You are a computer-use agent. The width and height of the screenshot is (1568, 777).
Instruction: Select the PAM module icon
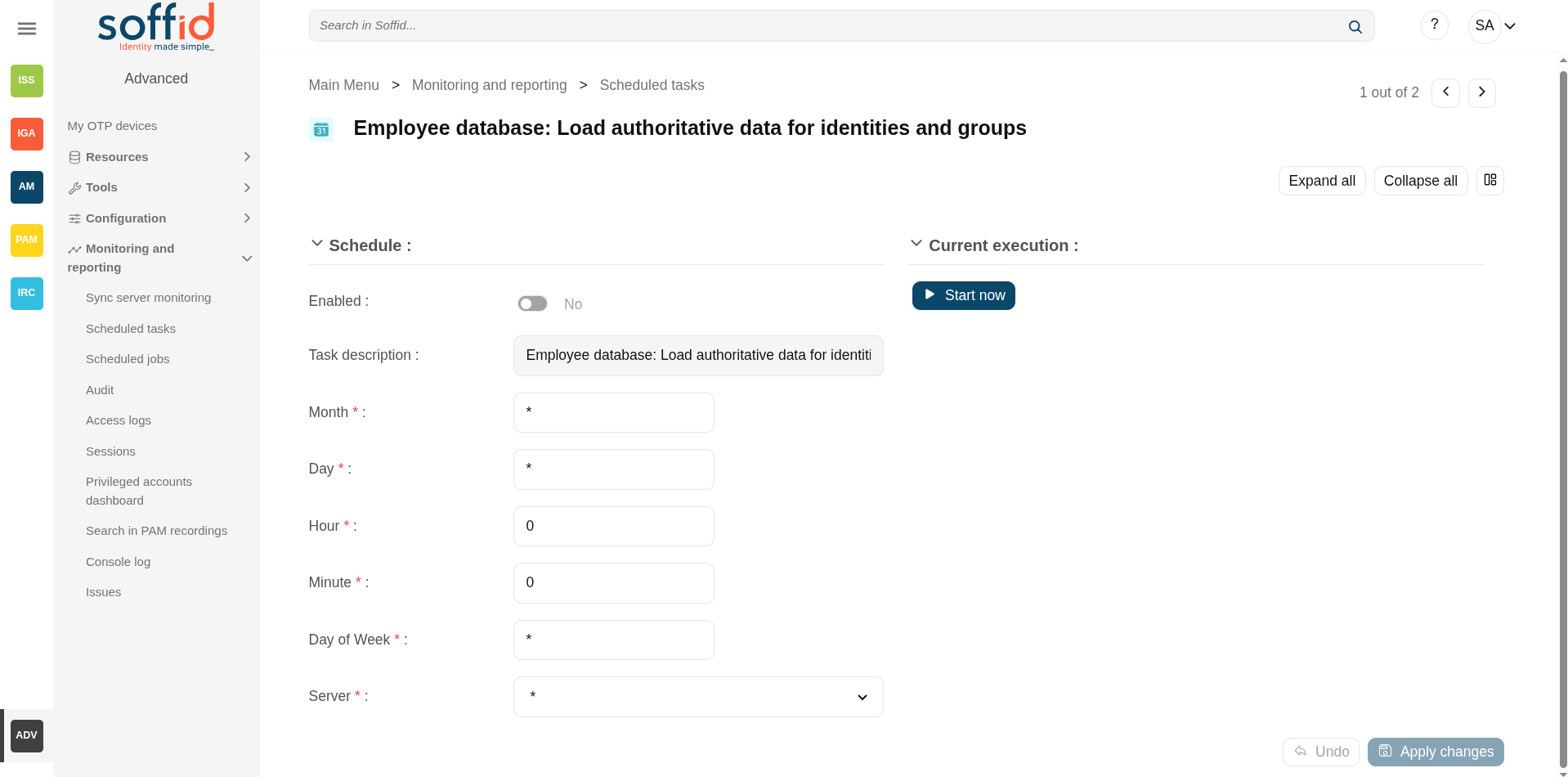[x=27, y=240]
